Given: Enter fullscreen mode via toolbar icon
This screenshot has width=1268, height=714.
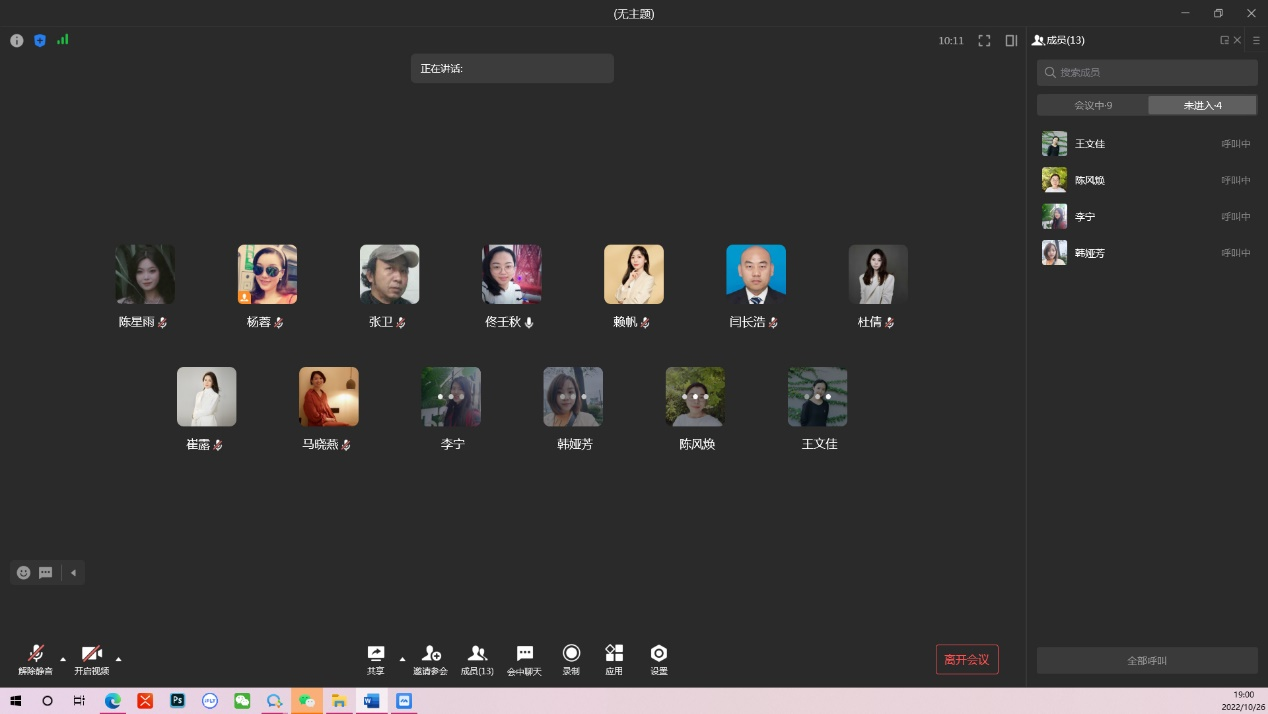Looking at the screenshot, I should click(984, 41).
